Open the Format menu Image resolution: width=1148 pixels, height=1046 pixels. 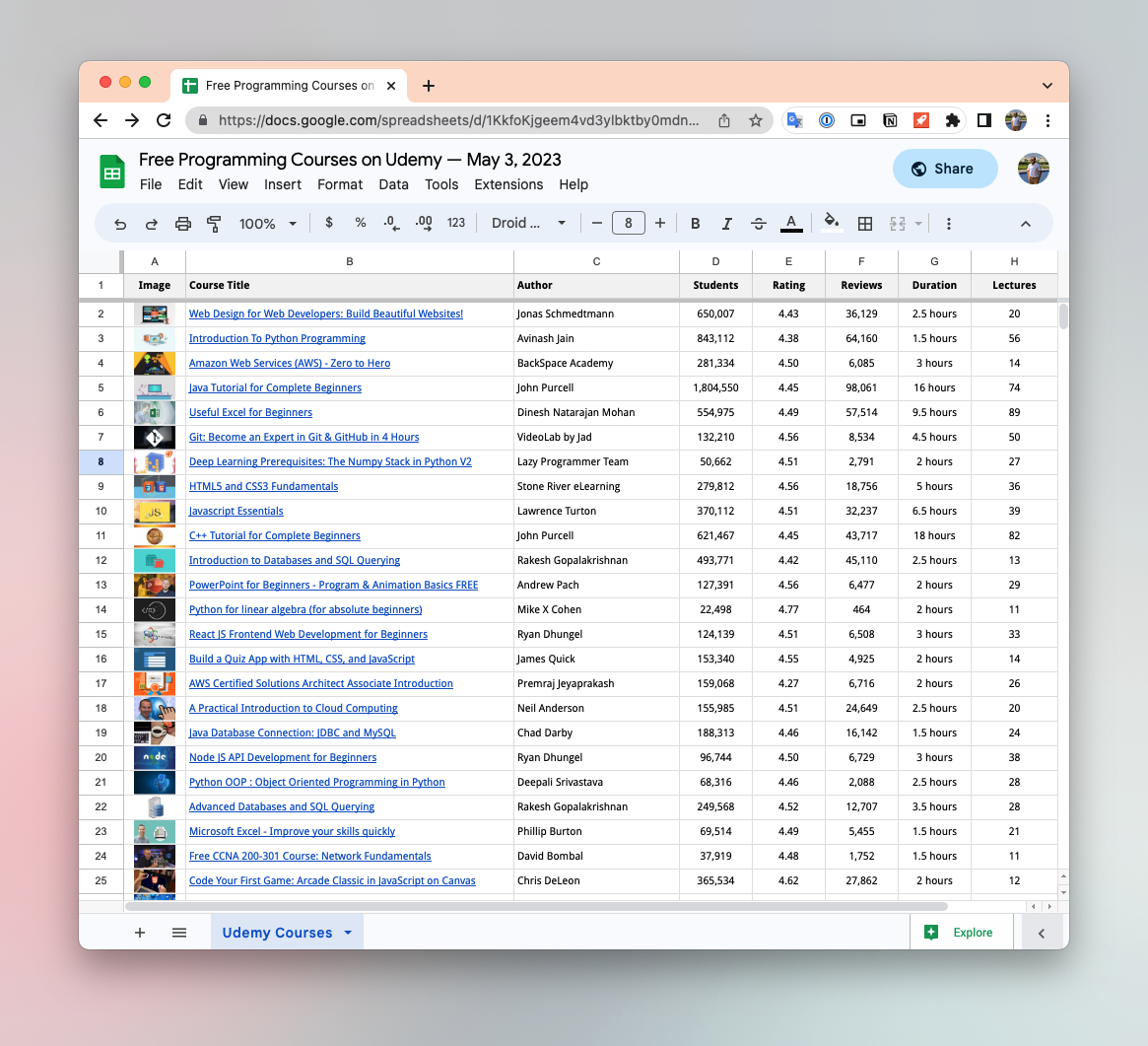pos(340,184)
